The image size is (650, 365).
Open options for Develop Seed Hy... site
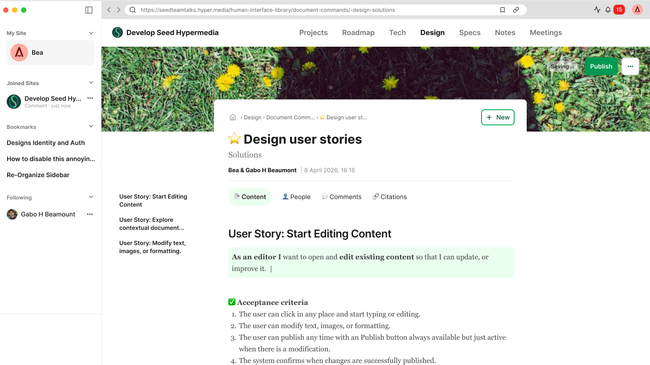90,98
